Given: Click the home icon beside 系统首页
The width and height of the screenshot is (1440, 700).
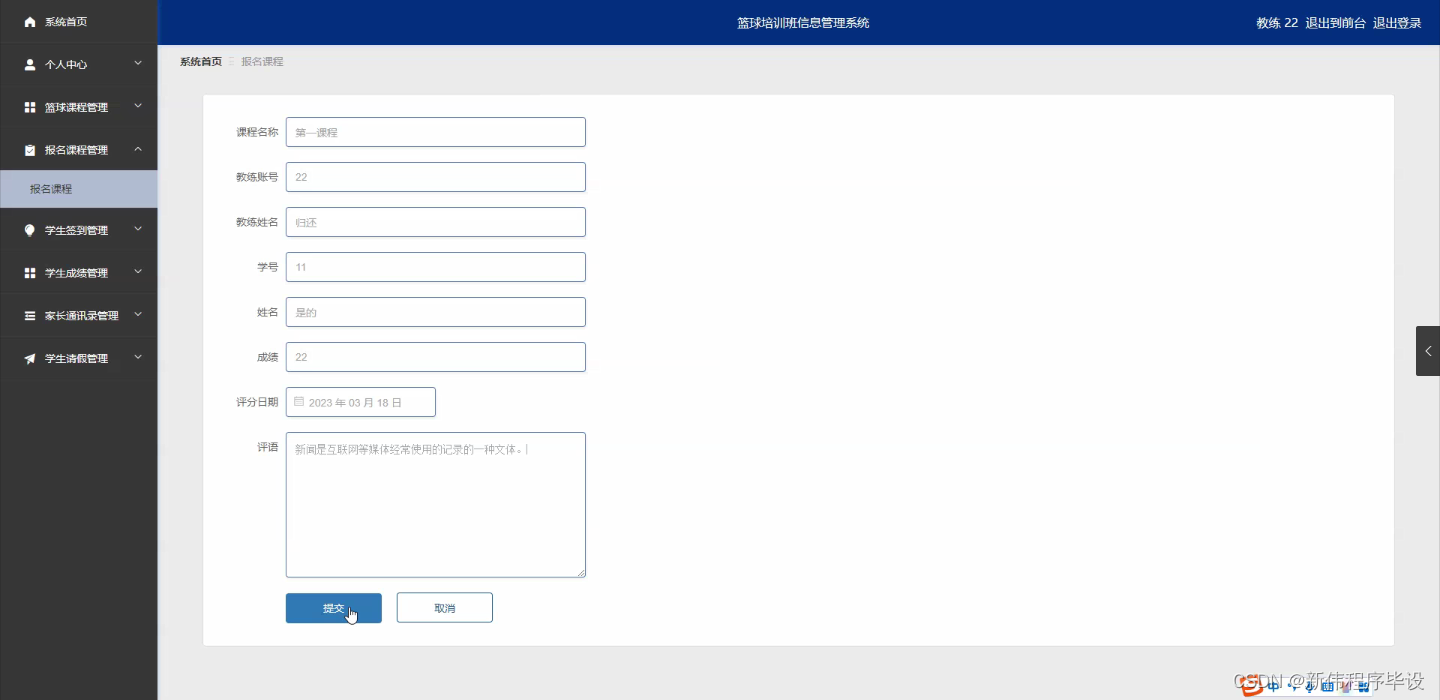Looking at the screenshot, I should pos(30,22).
